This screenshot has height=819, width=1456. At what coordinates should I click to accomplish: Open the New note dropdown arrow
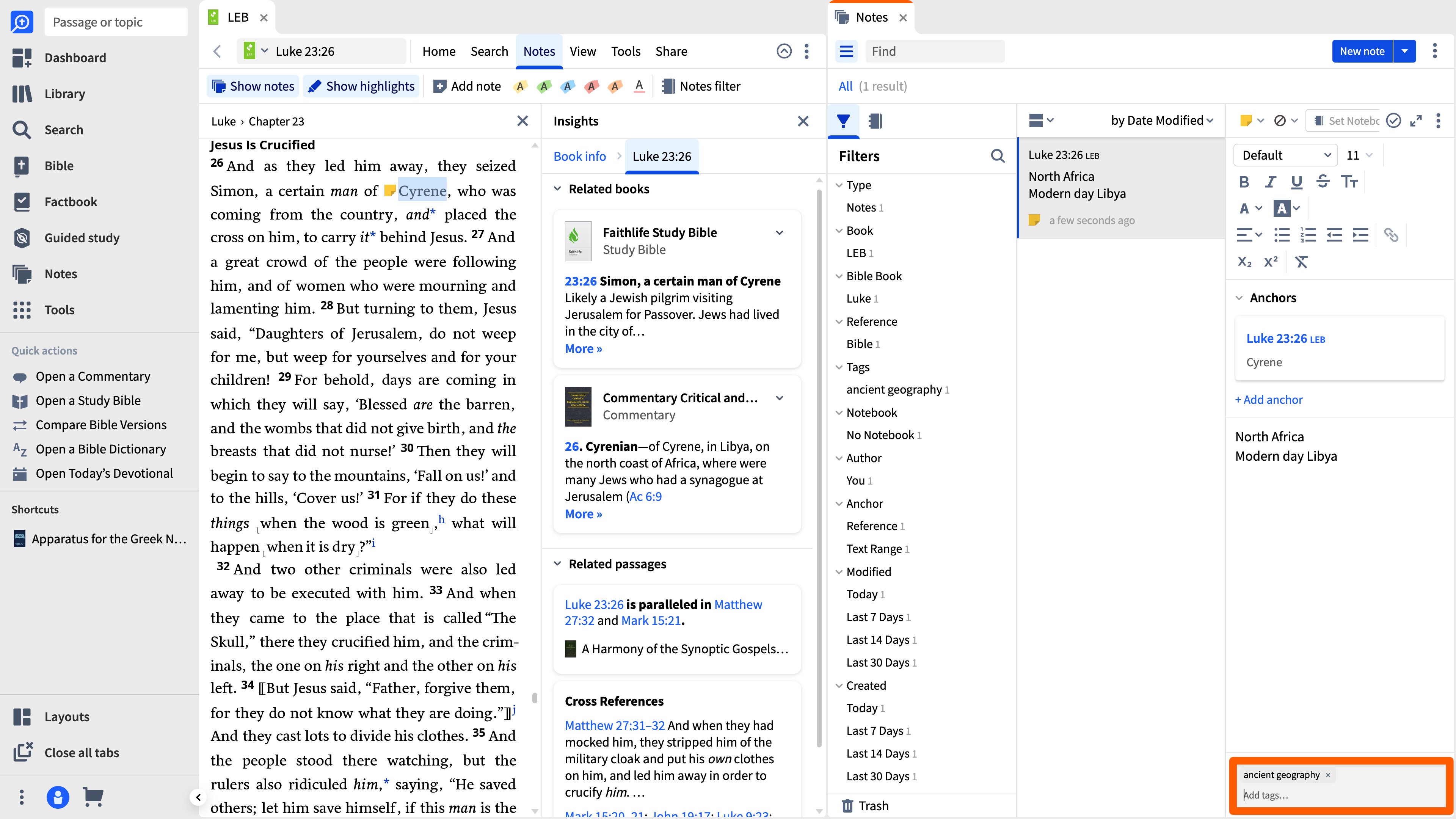tap(1404, 52)
